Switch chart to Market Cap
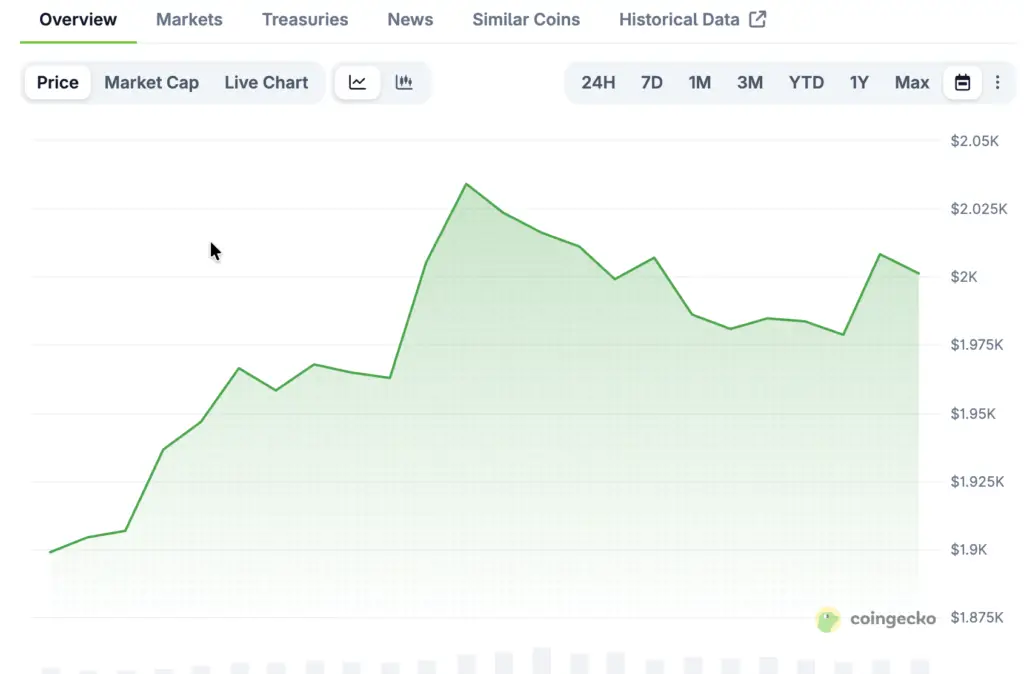This screenshot has height=674, width=1024. pos(151,83)
